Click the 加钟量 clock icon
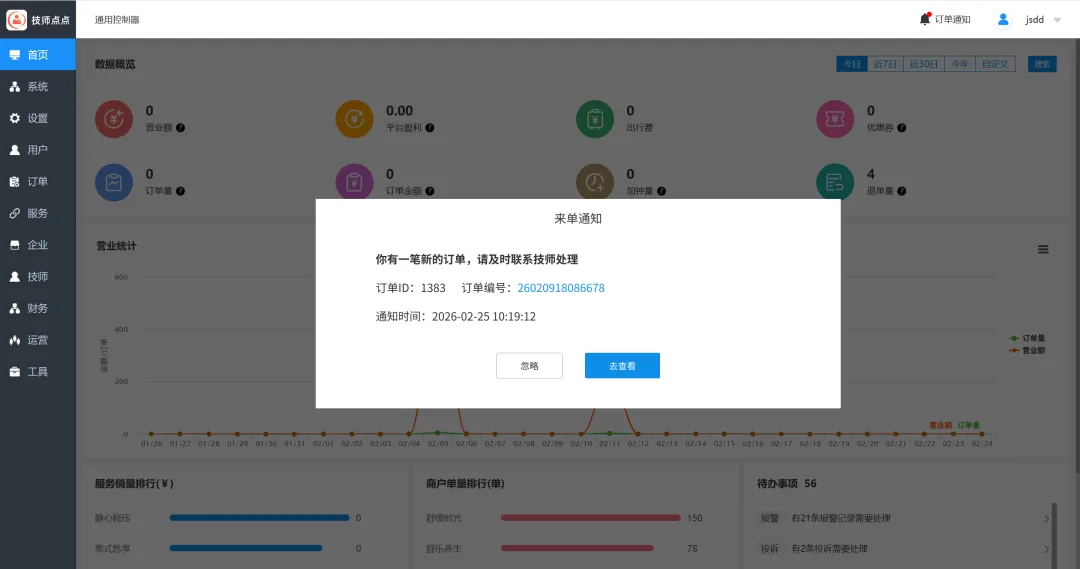Screen dimensions: 1080x569 pos(595,182)
